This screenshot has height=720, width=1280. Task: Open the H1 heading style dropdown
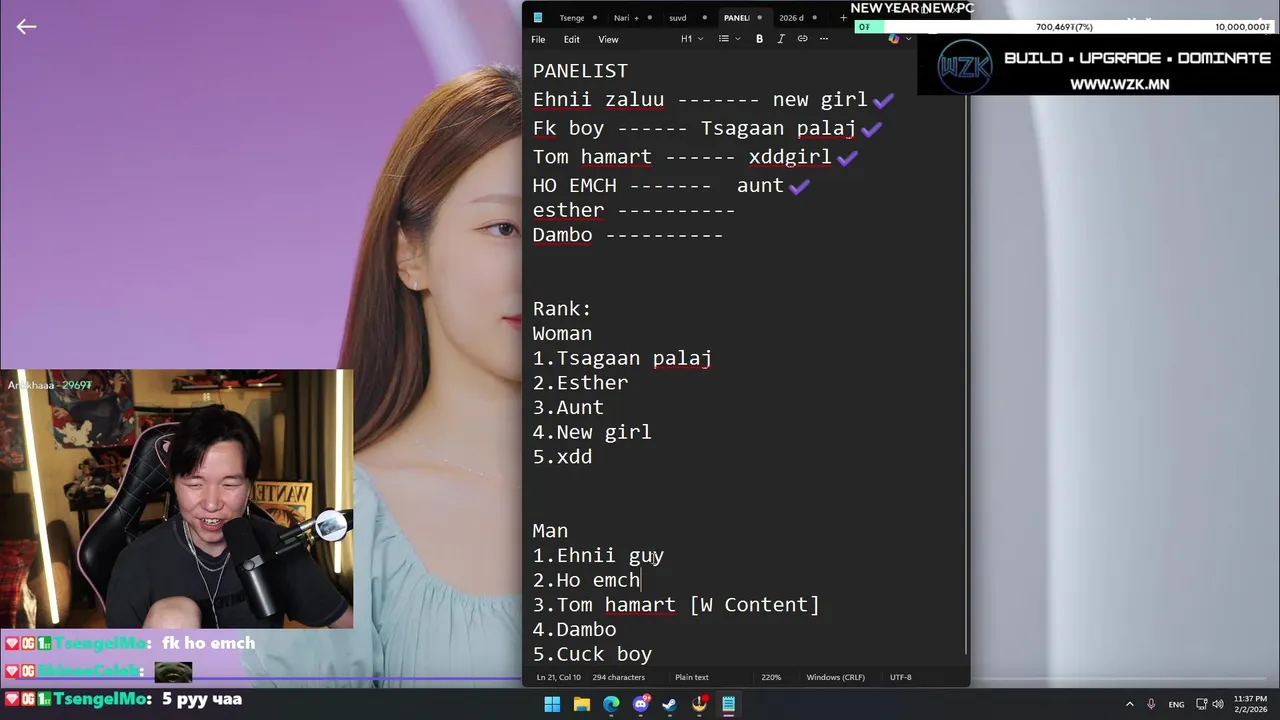pyautogui.click(x=692, y=39)
